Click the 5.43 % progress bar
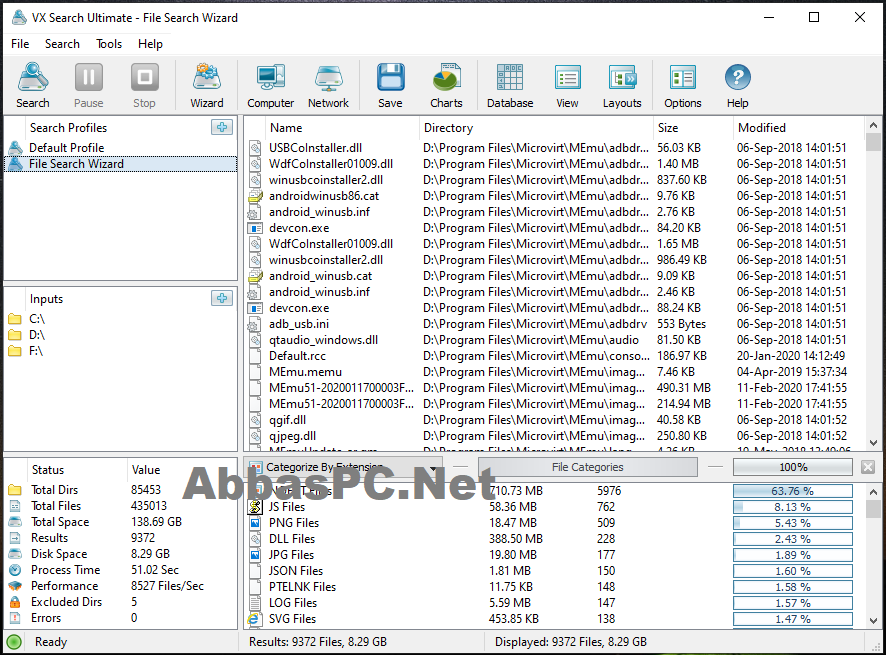Viewport: 886px width, 655px height. 793,523
